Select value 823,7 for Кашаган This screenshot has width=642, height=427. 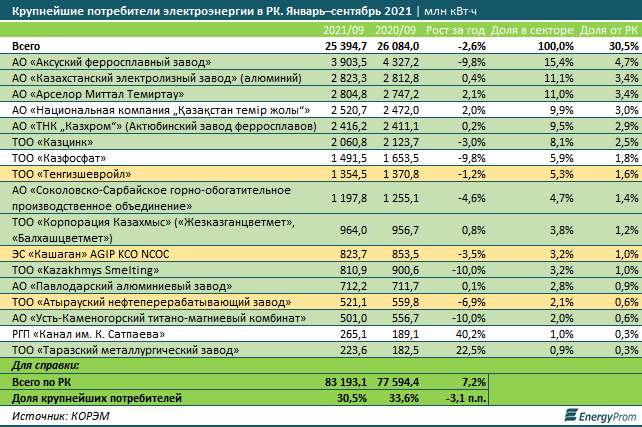(x=353, y=254)
